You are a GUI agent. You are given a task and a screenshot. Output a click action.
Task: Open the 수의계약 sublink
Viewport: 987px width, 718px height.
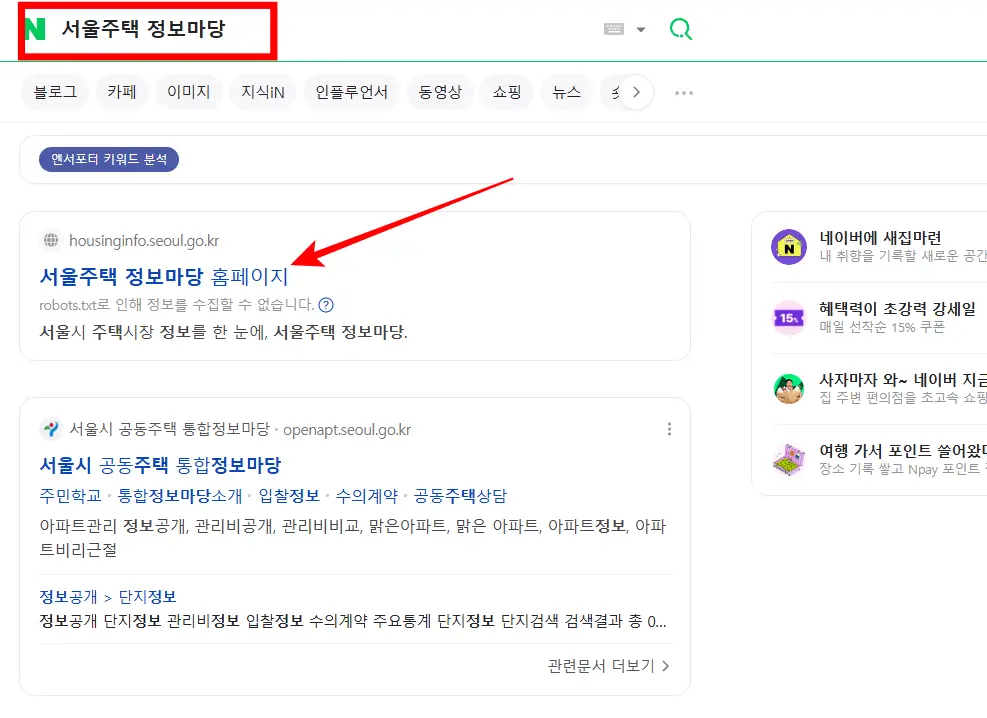click(367, 496)
